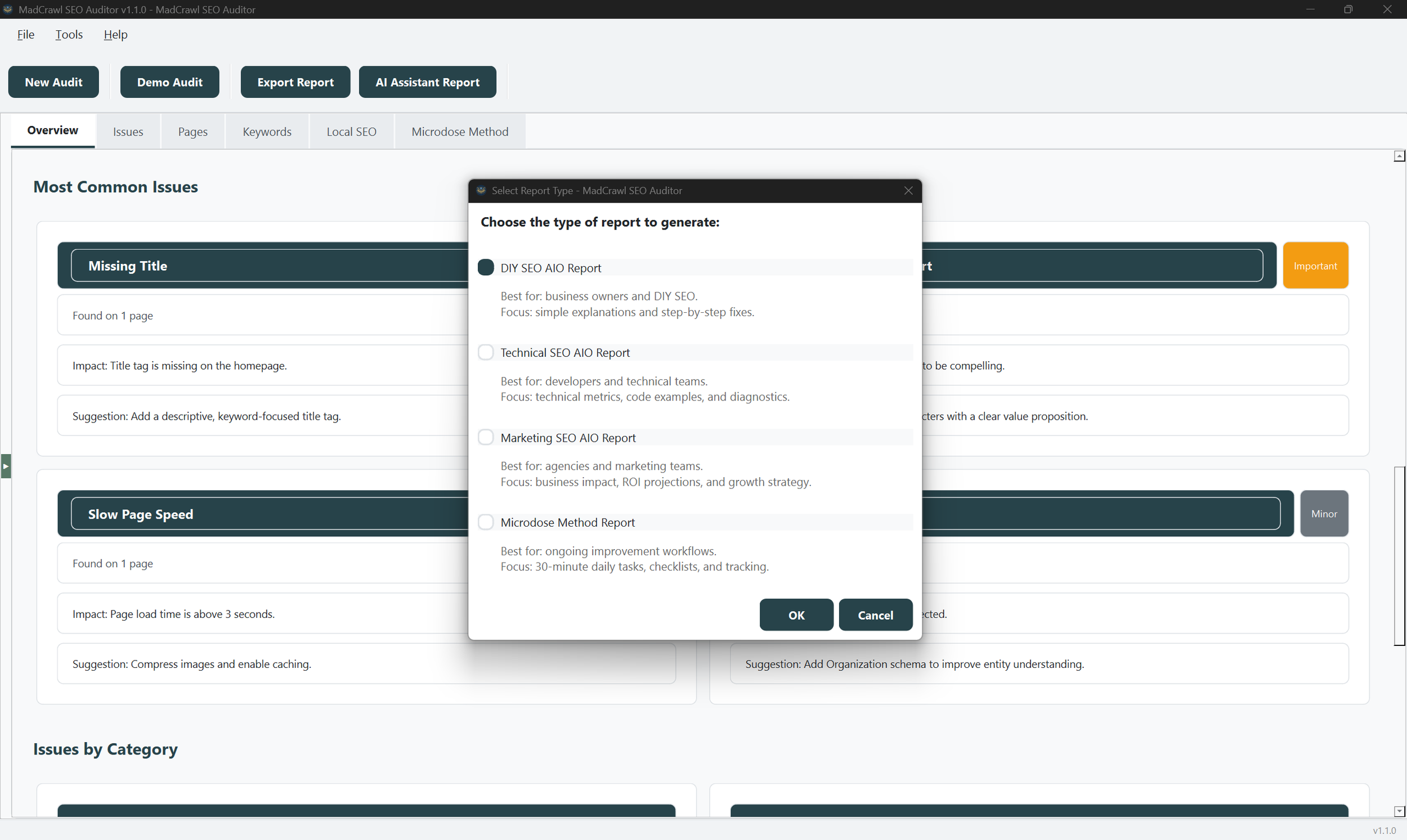Expand the collapsed left side panel
This screenshot has width=1407, height=840.
coord(6,466)
